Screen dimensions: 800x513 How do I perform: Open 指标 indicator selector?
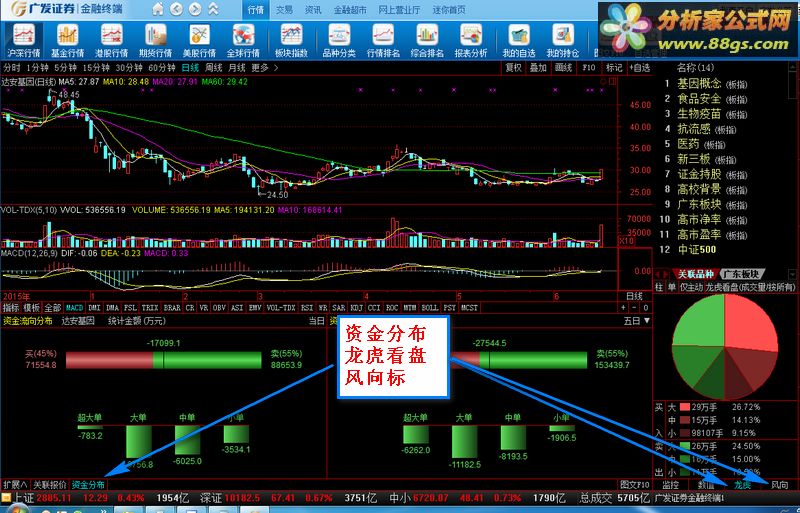pyautogui.click(x=11, y=308)
